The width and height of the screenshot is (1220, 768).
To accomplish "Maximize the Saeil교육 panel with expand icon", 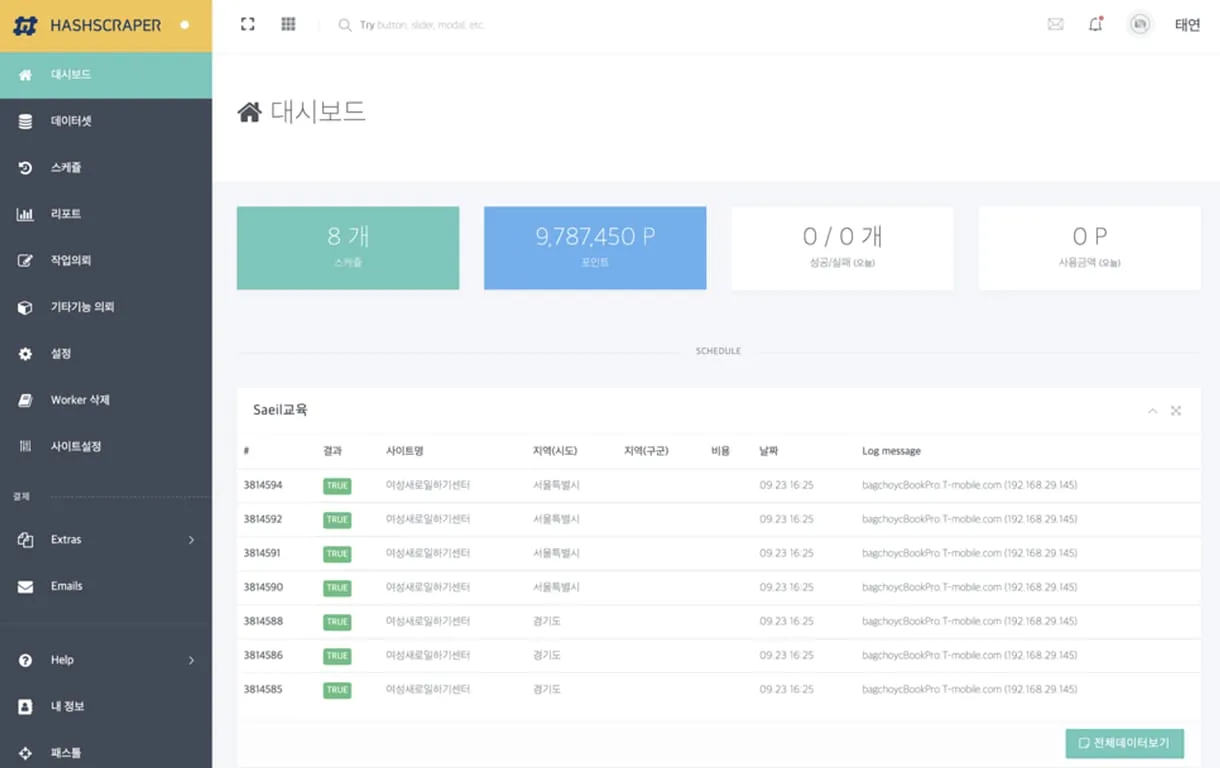I will 1176,411.
